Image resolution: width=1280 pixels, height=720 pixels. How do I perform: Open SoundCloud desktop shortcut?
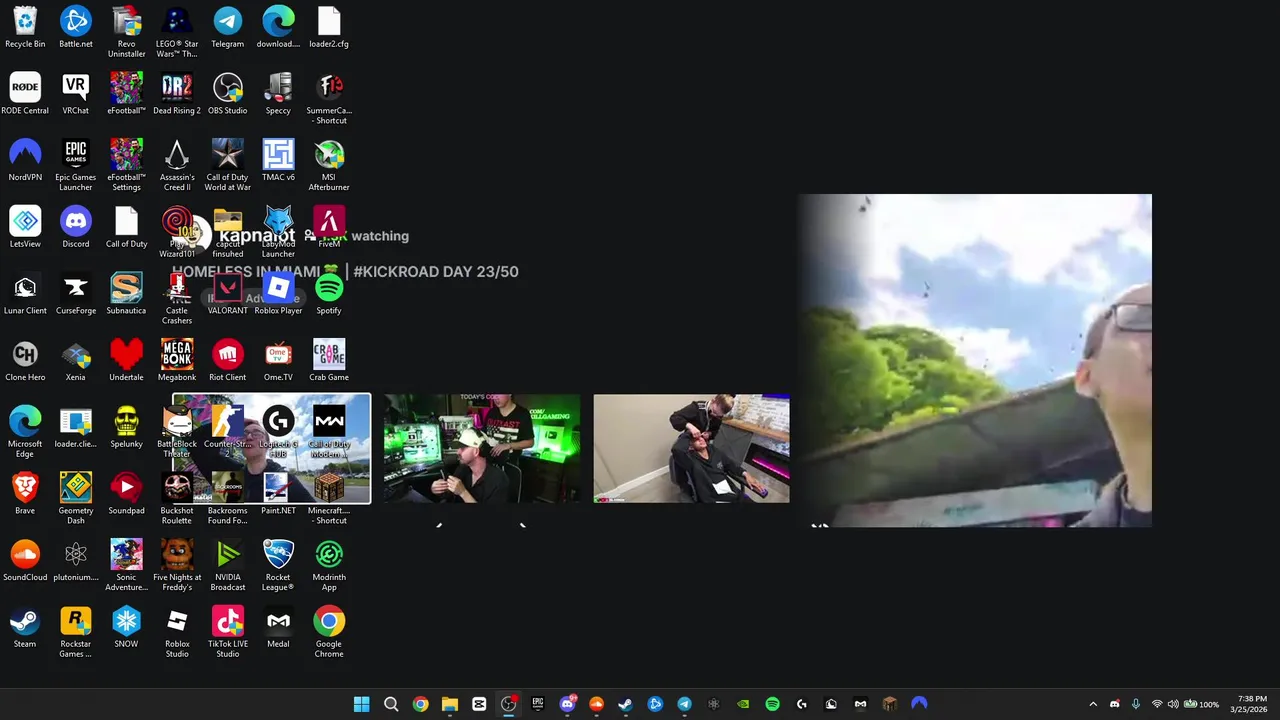25,561
